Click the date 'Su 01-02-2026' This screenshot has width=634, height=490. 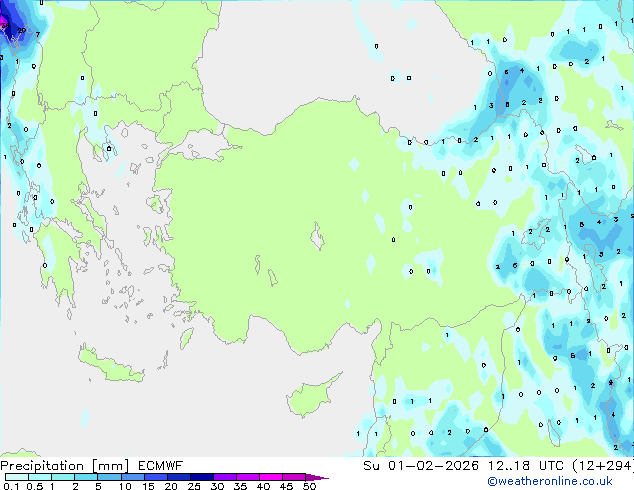tap(421, 466)
